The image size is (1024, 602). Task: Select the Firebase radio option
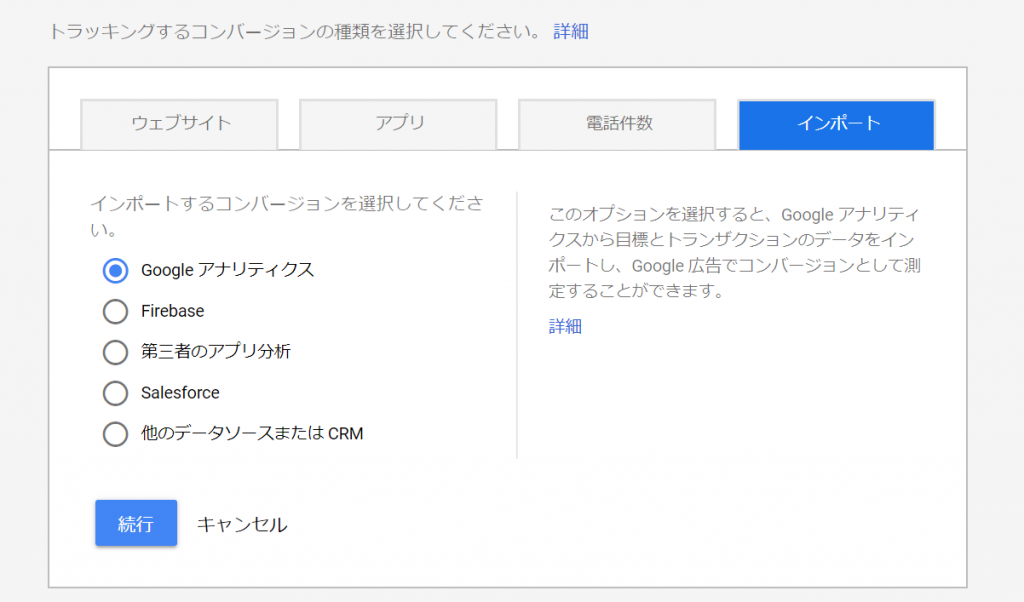116,311
